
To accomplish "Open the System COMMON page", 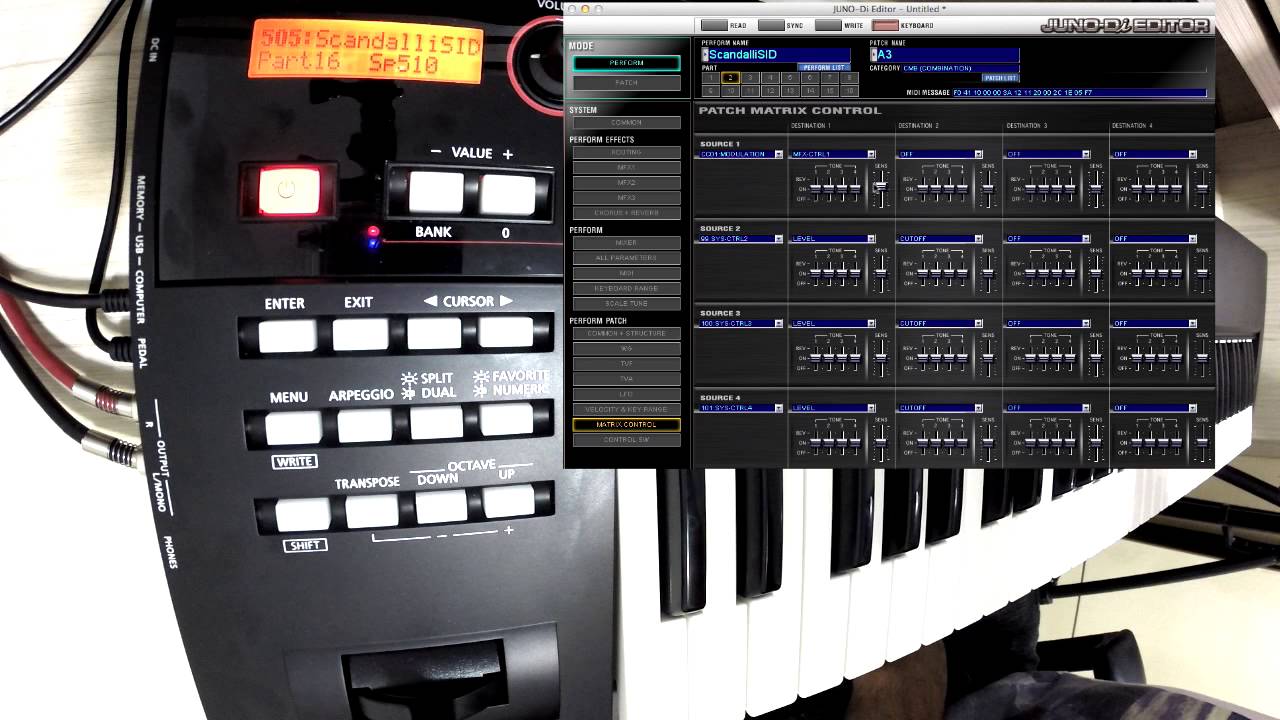I will pos(626,122).
